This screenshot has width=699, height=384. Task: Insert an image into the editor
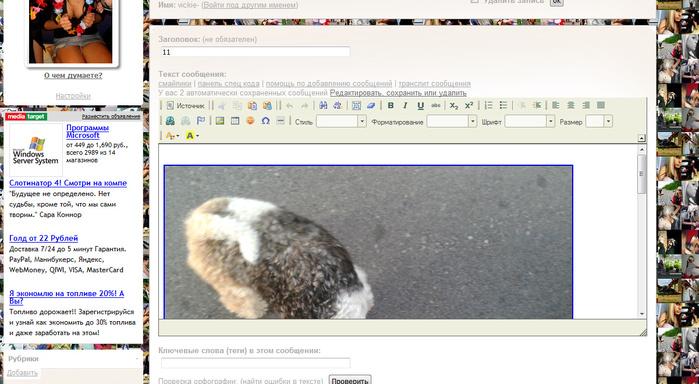220,121
